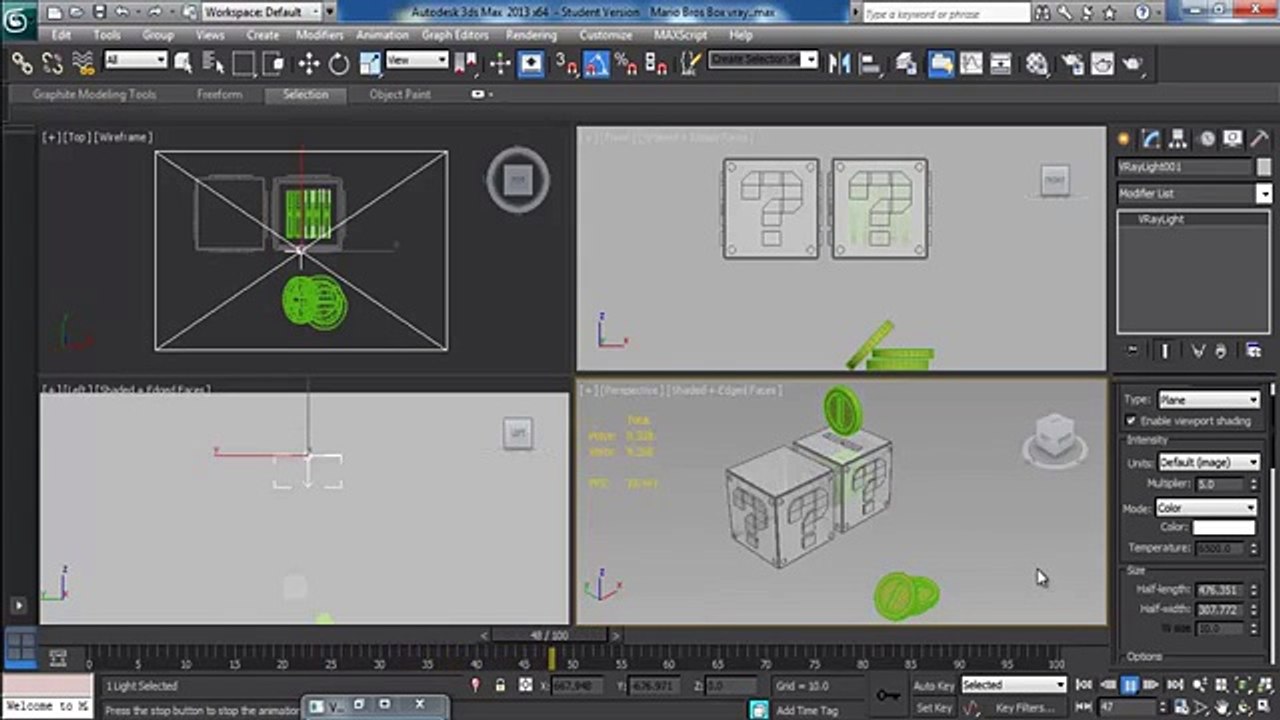Toggle the Selection Lock padlock
1280x720 pixels.
(x=500, y=686)
